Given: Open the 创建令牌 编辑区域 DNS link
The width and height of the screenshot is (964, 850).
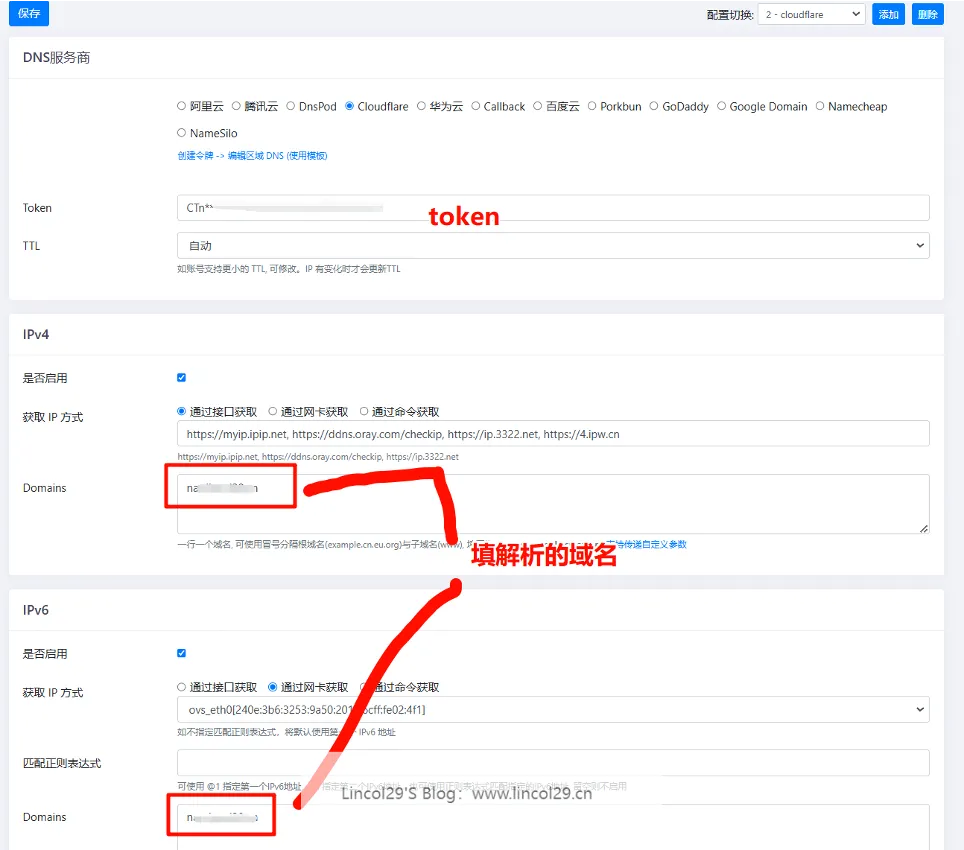Looking at the screenshot, I should pyautogui.click(x=252, y=155).
